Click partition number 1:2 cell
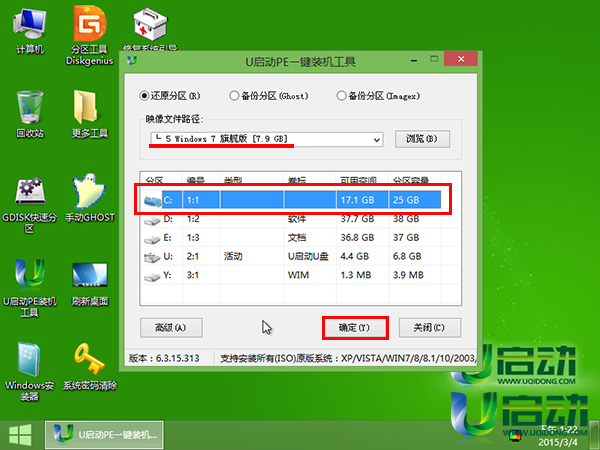600x450 pixels. pyautogui.click(x=193, y=219)
